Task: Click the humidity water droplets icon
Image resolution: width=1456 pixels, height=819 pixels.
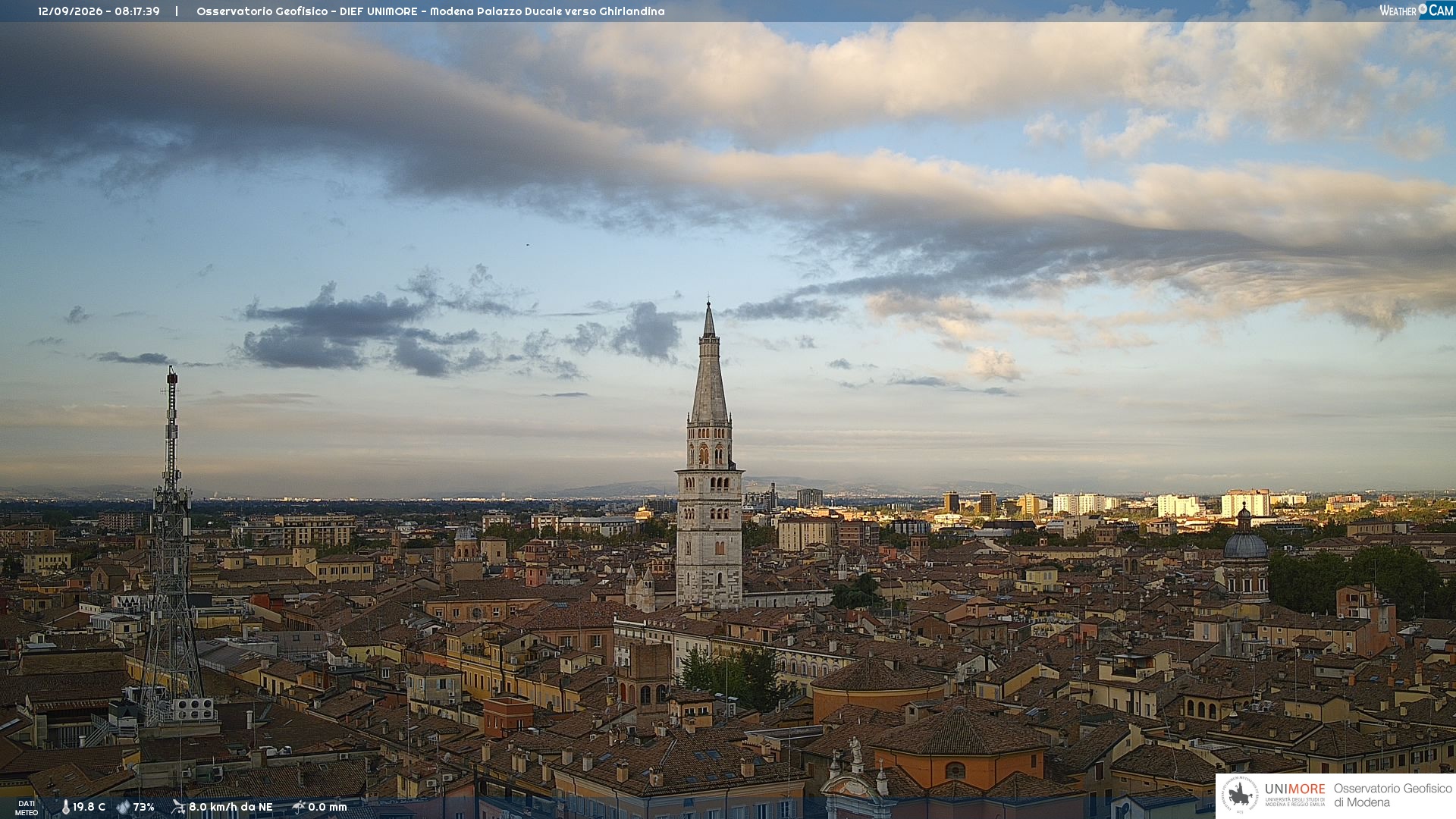Action: coord(123,807)
